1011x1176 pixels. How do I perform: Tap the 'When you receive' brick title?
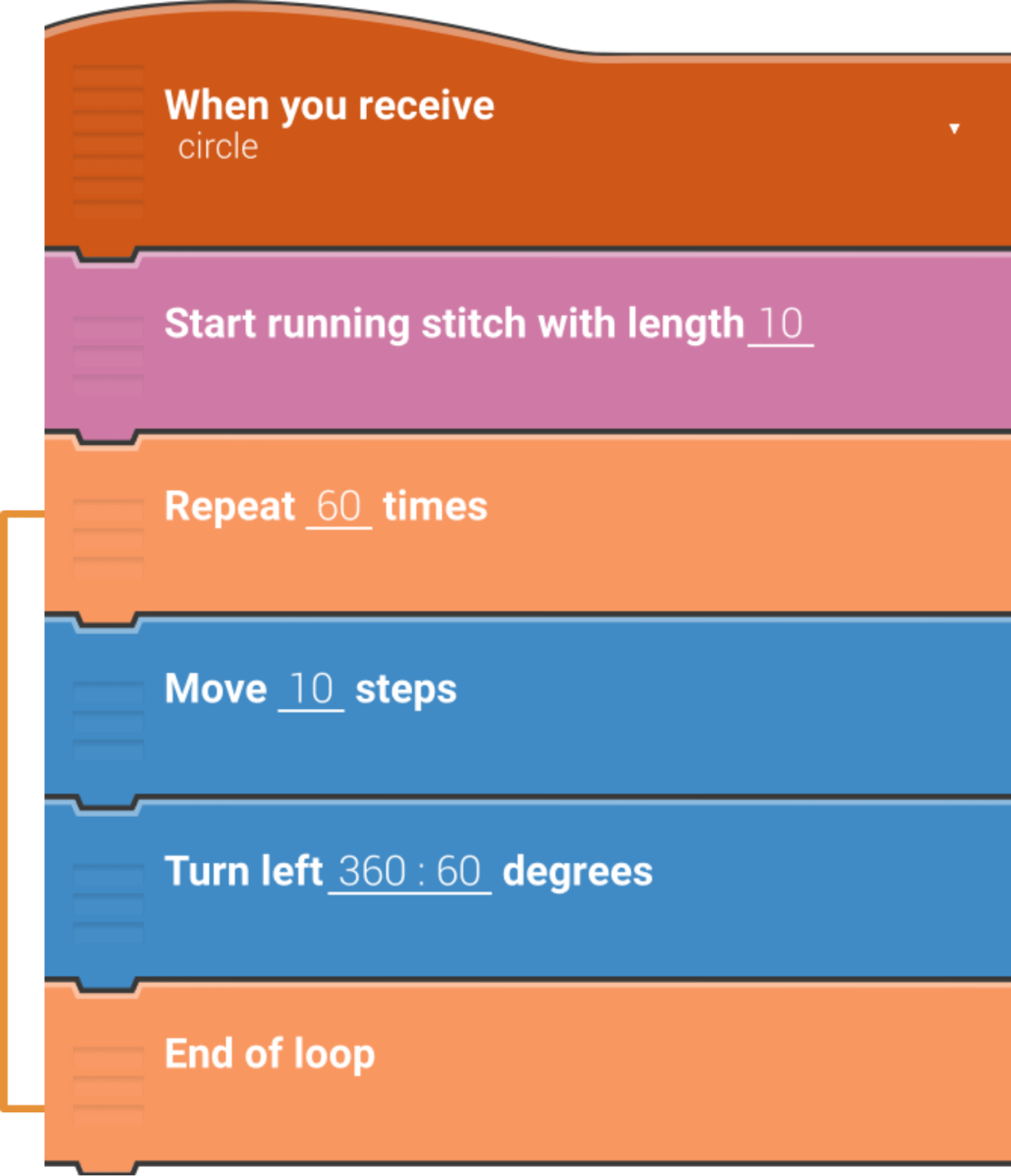tap(329, 105)
